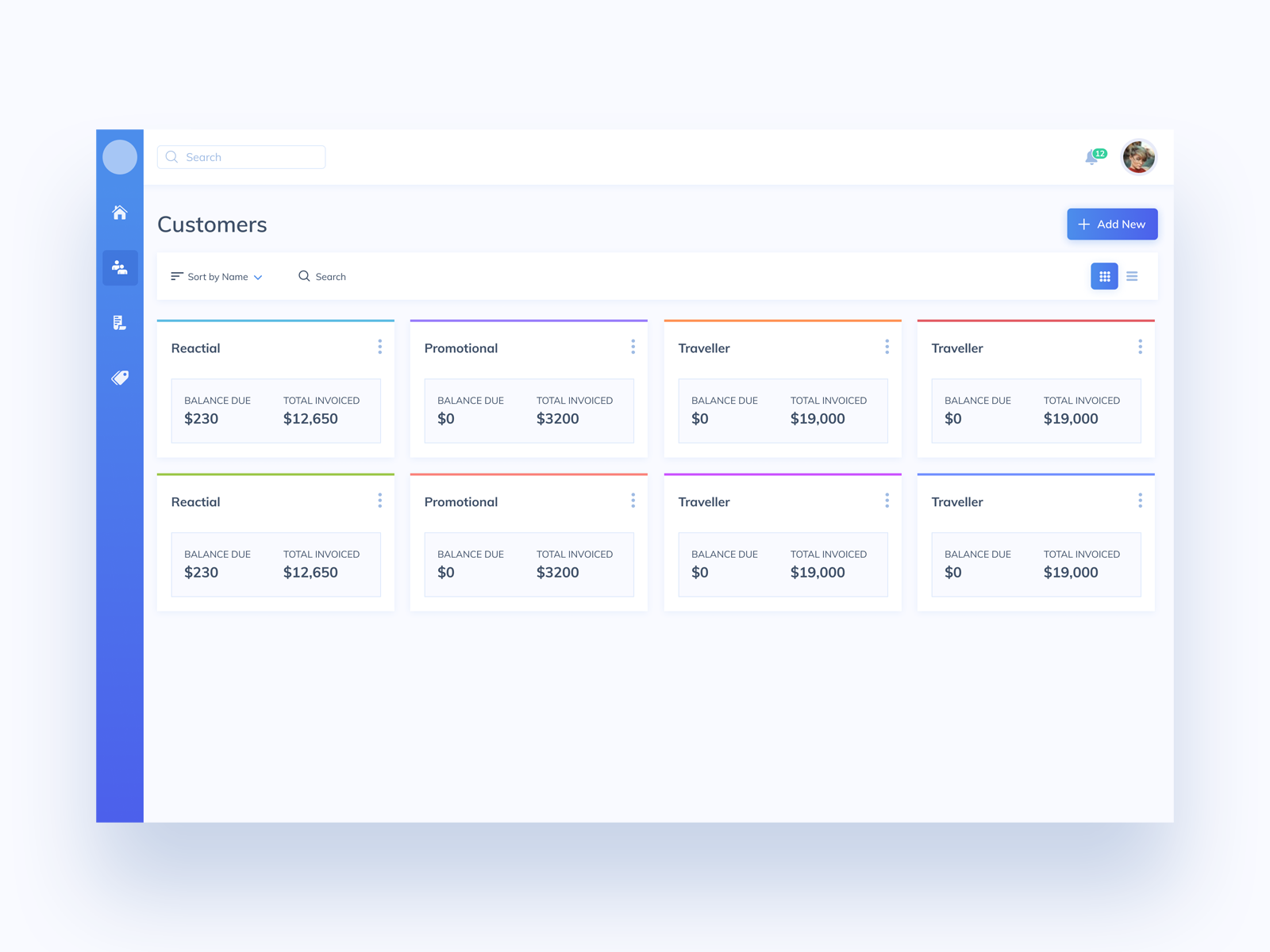Open the invoices document icon in sidebar
The height and width of the screenshot is (952, 1270).
[120, 322]
